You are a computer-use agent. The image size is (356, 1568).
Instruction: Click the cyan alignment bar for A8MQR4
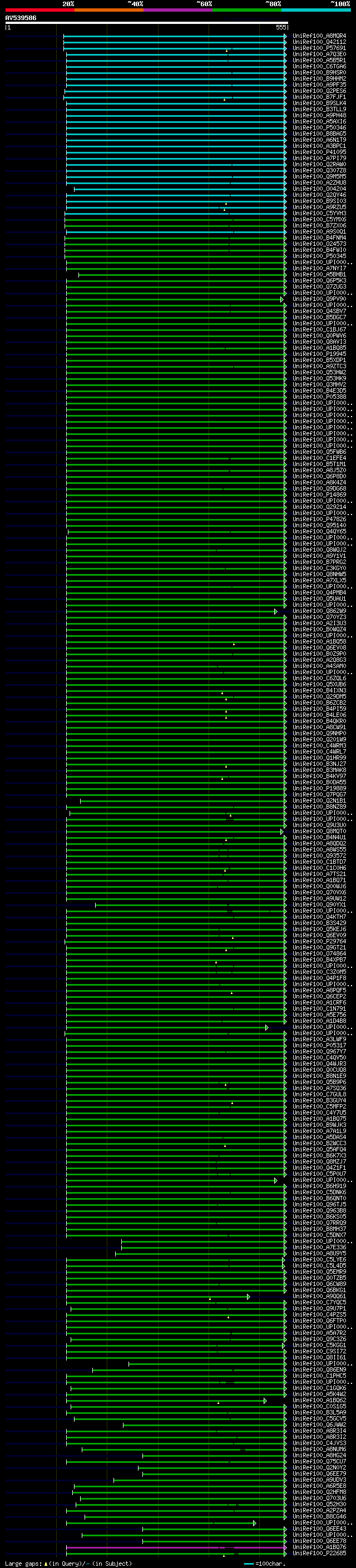pos(174,36)
